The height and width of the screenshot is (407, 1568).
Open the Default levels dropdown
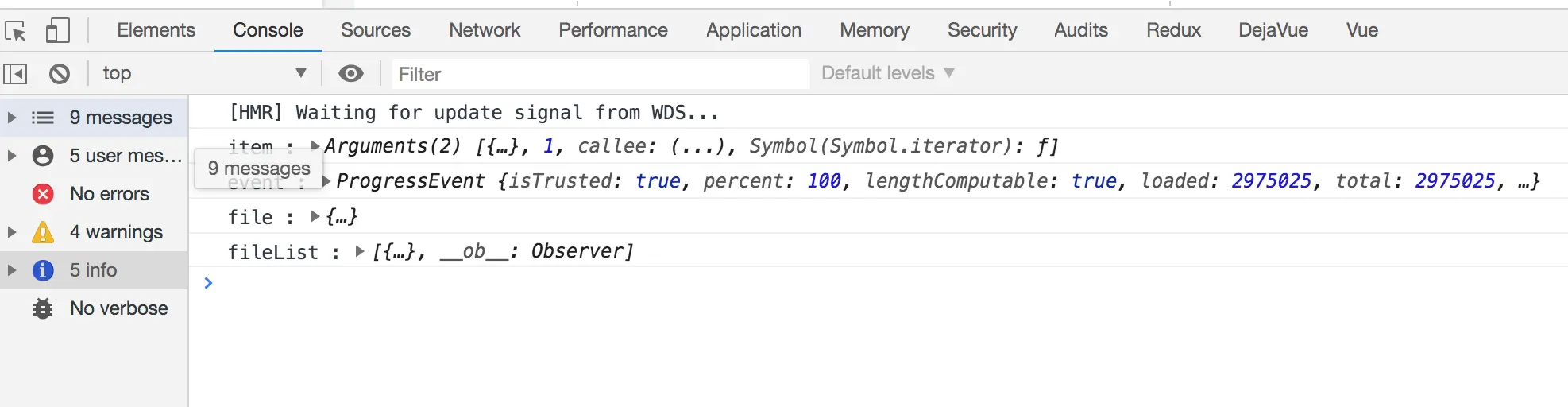tap(887, 73)
